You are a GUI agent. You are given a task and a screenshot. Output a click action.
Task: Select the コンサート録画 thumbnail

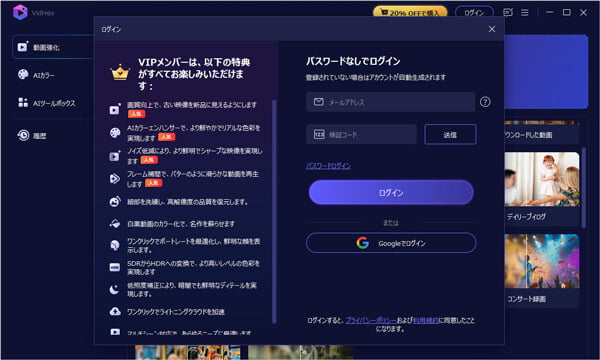click(x=542, y=261)
